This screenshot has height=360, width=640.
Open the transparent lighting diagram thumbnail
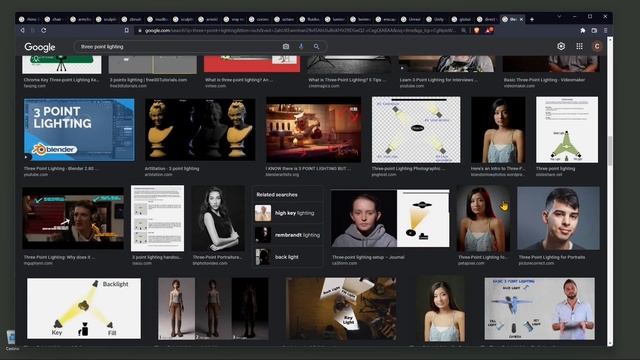(416, 130)
